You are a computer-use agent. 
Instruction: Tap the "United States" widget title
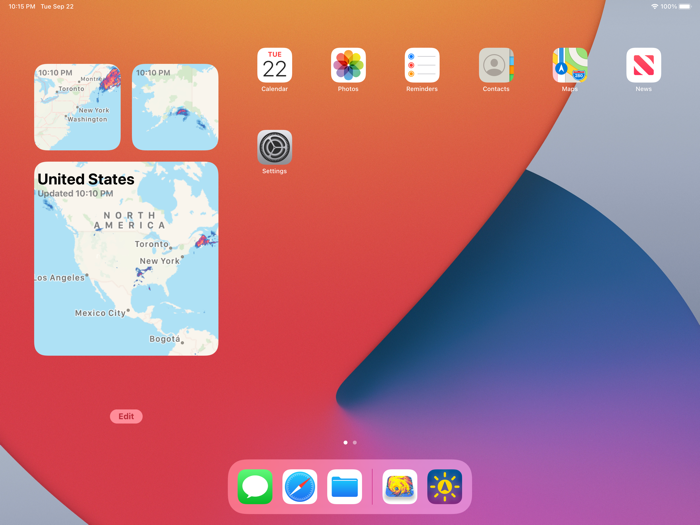86,179
